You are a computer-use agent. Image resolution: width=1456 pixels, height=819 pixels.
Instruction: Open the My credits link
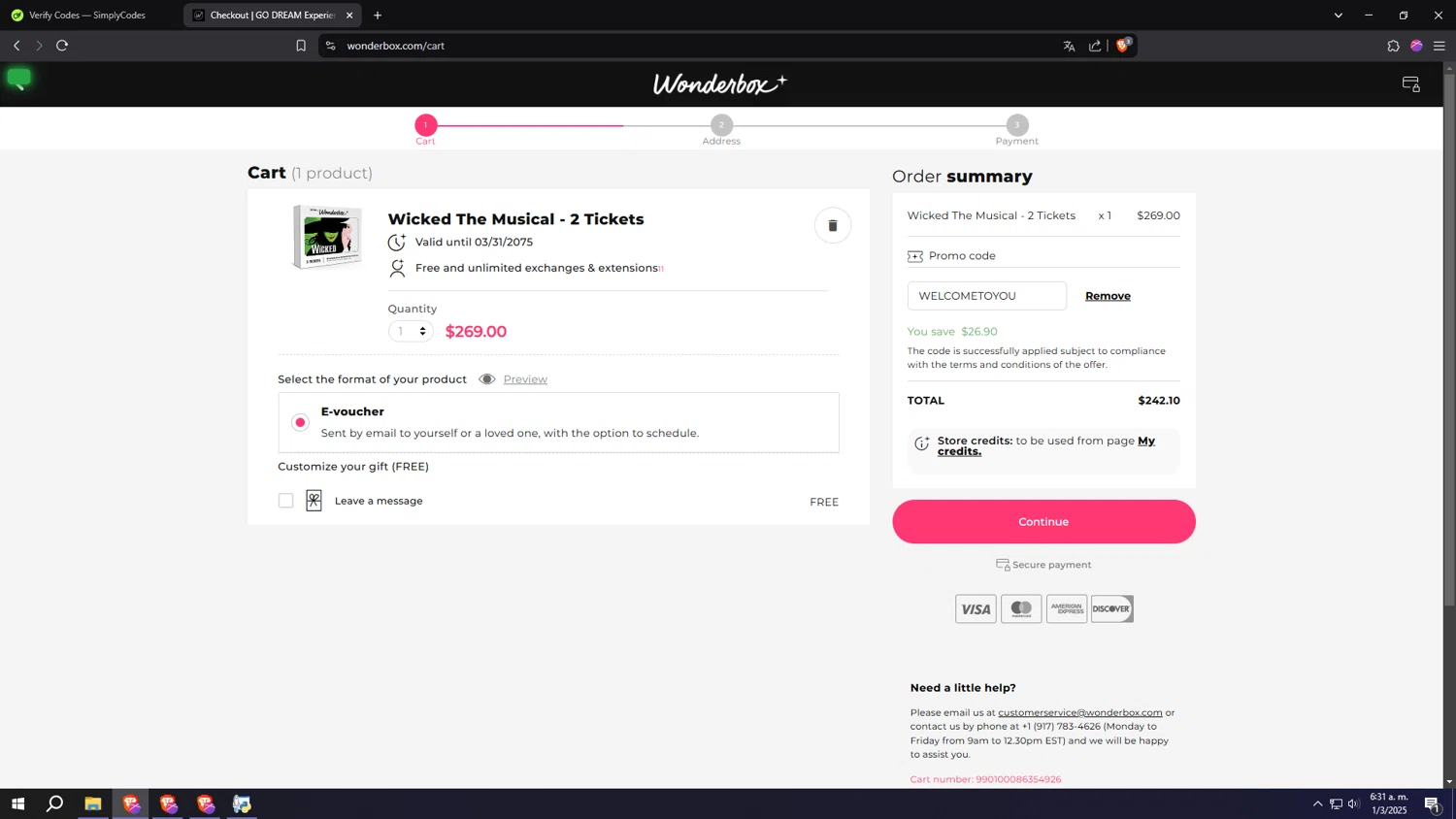pyautogui.click(x=1145, y=441)
